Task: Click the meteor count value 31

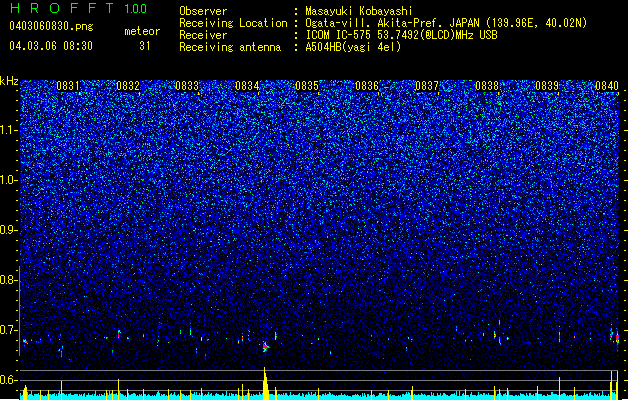Action: click(x=145, y=46)
